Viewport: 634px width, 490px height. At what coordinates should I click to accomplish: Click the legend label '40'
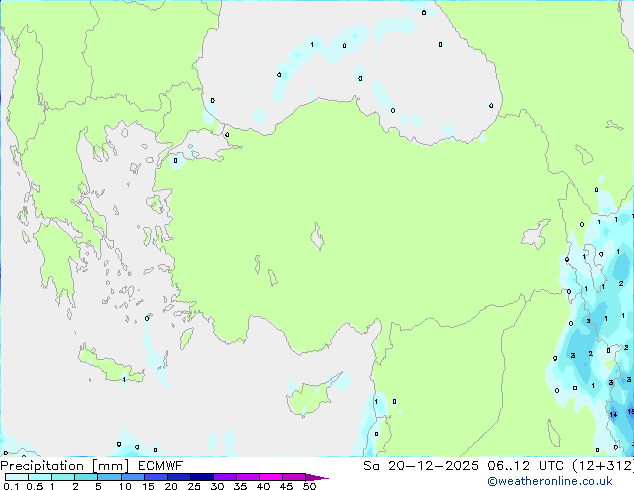263,486
